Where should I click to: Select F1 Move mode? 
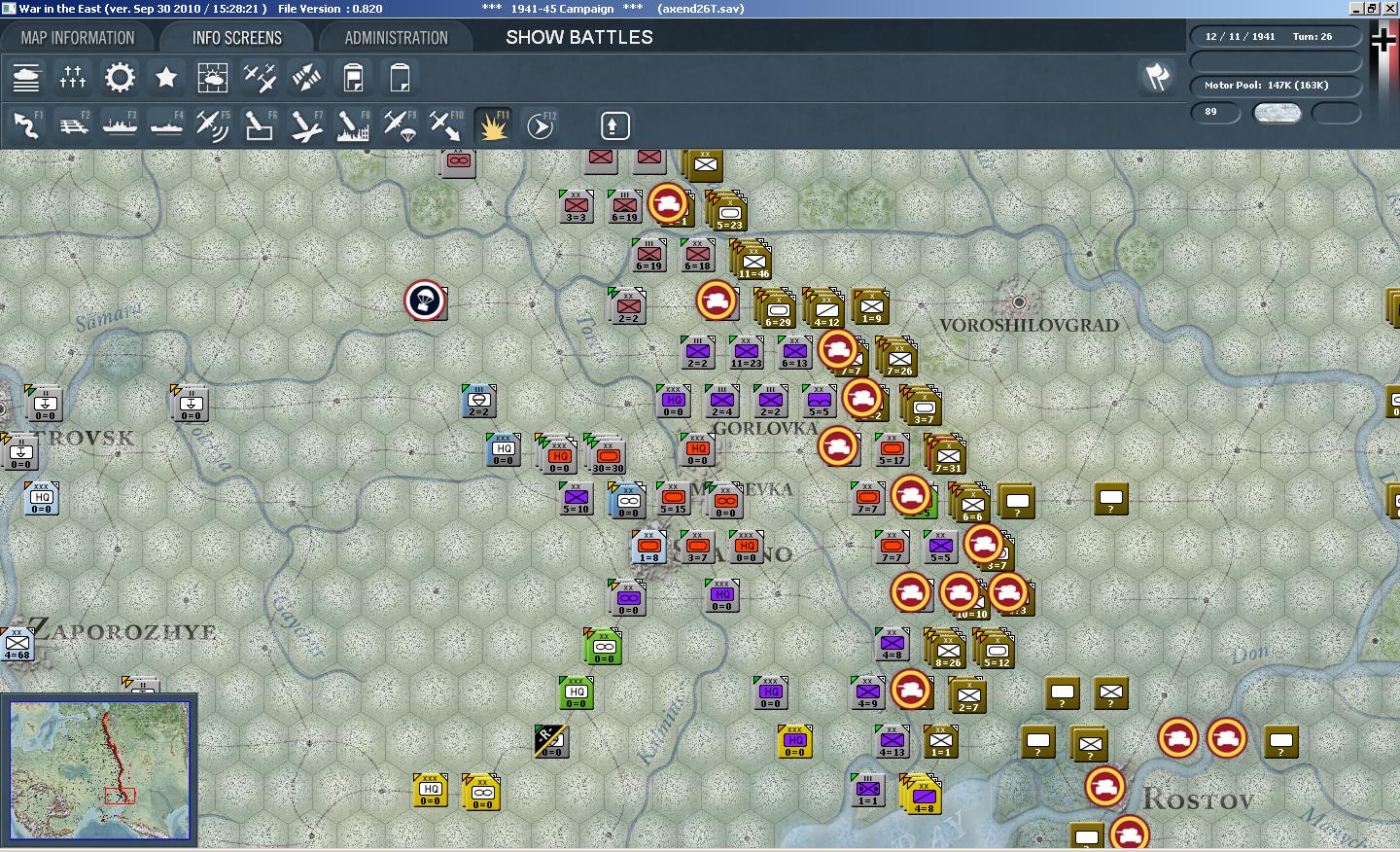[26, 125]
